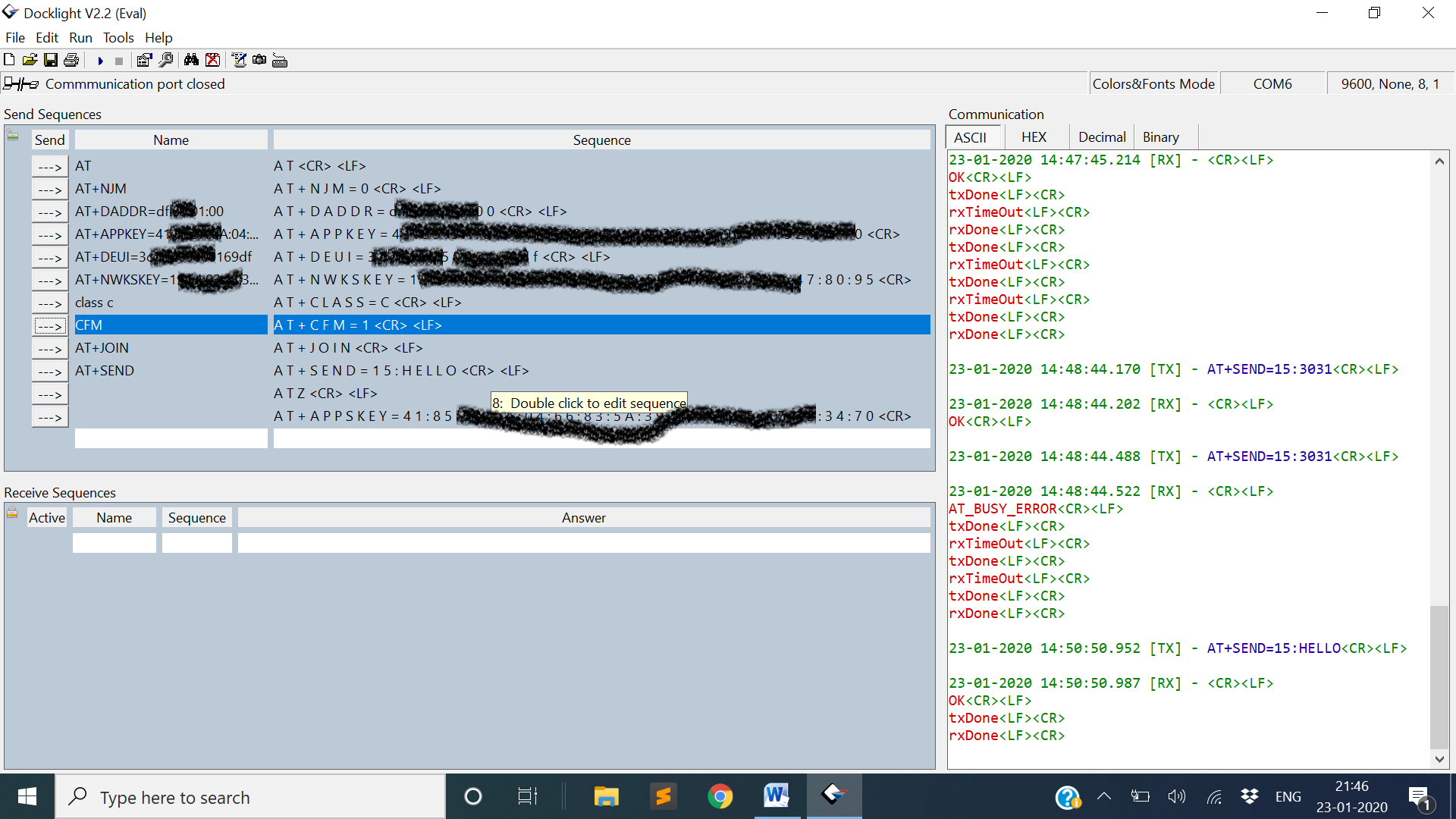Send the ATZ sequence arrow button
The height and width of the screenshot is (819, 1456).
click(50, 394)
